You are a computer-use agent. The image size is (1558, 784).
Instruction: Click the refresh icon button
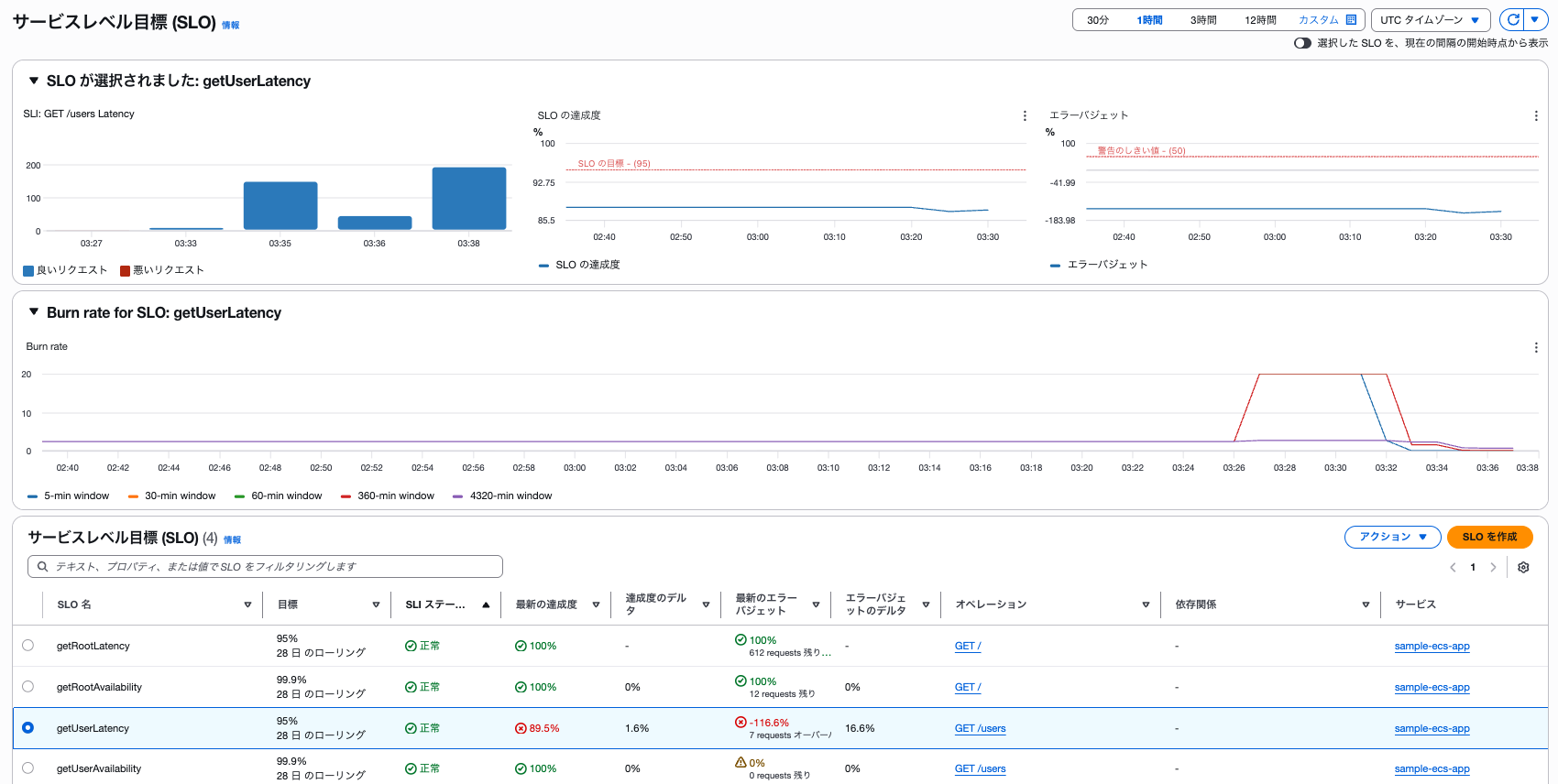tap(1513, 19)
